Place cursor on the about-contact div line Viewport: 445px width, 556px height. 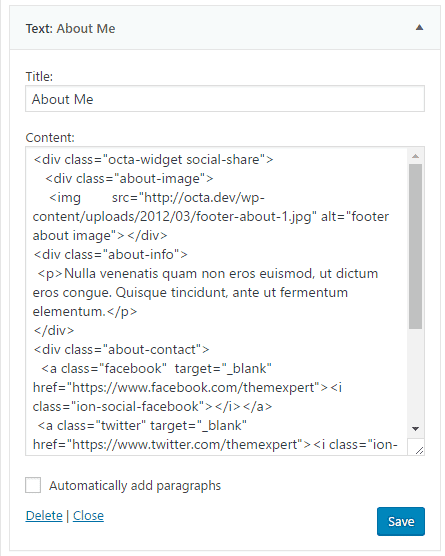121,349
